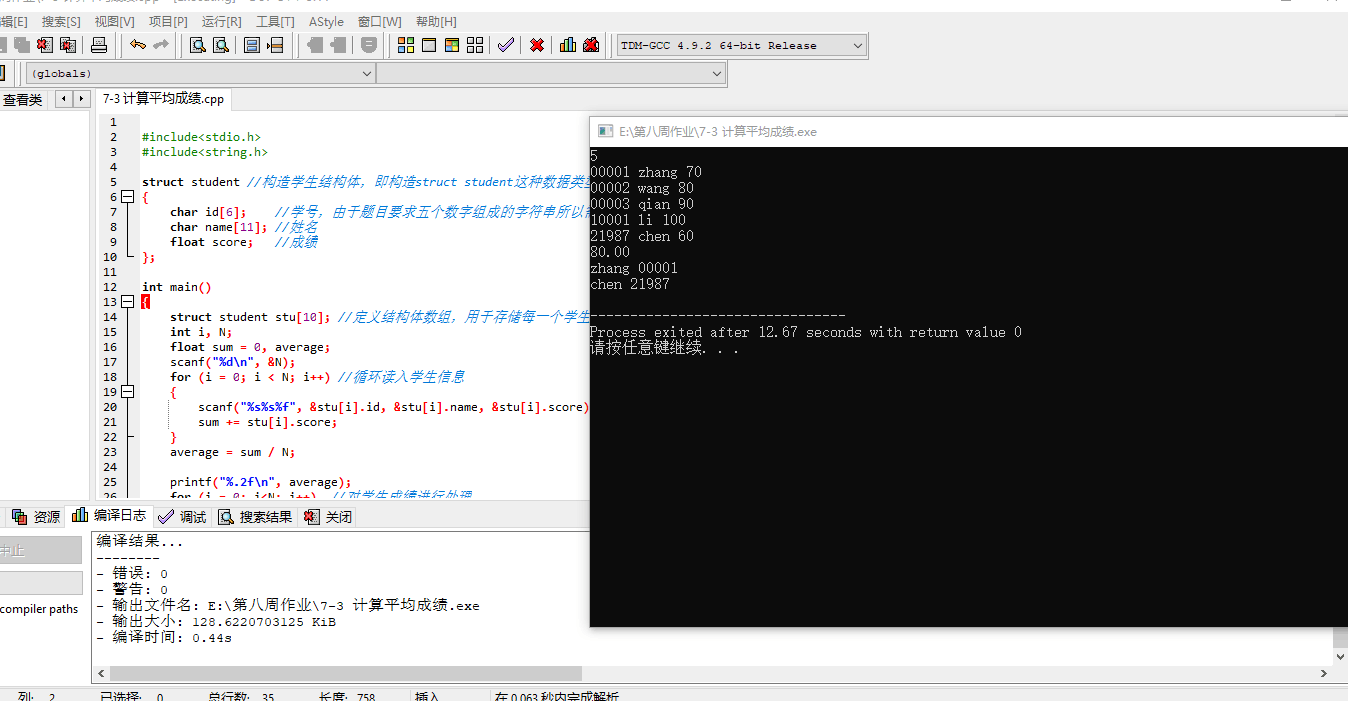Run the program via the Run icon
The width and height of the screenshot is (1348, 701).
click(429, 45)
